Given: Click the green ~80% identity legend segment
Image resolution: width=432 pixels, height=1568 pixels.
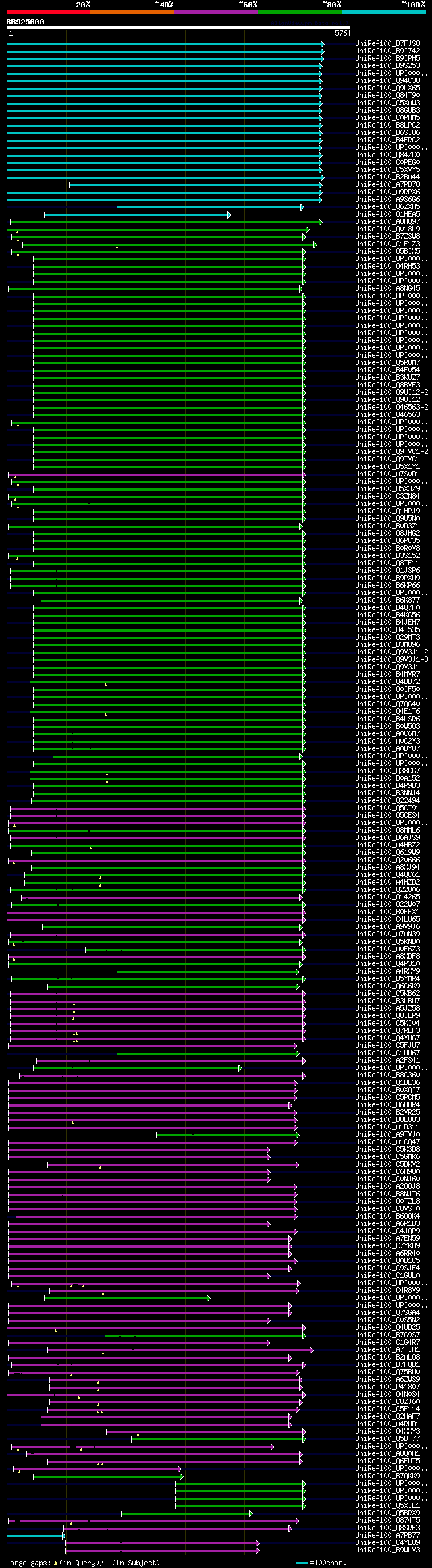Looking at the screenshot, I should coord(300,11).
